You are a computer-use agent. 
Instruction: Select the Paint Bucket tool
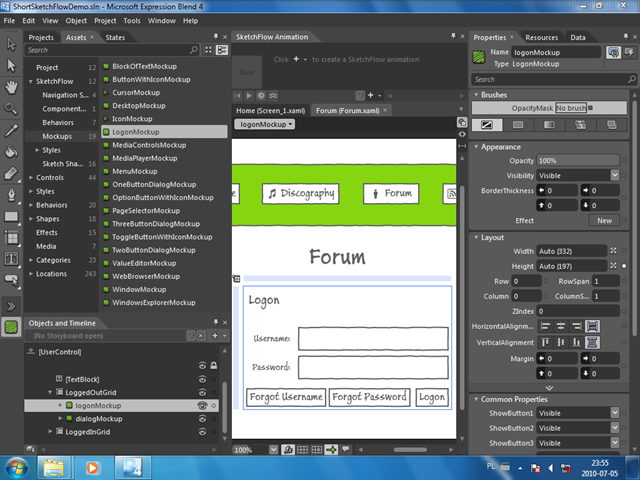(11, 152)
